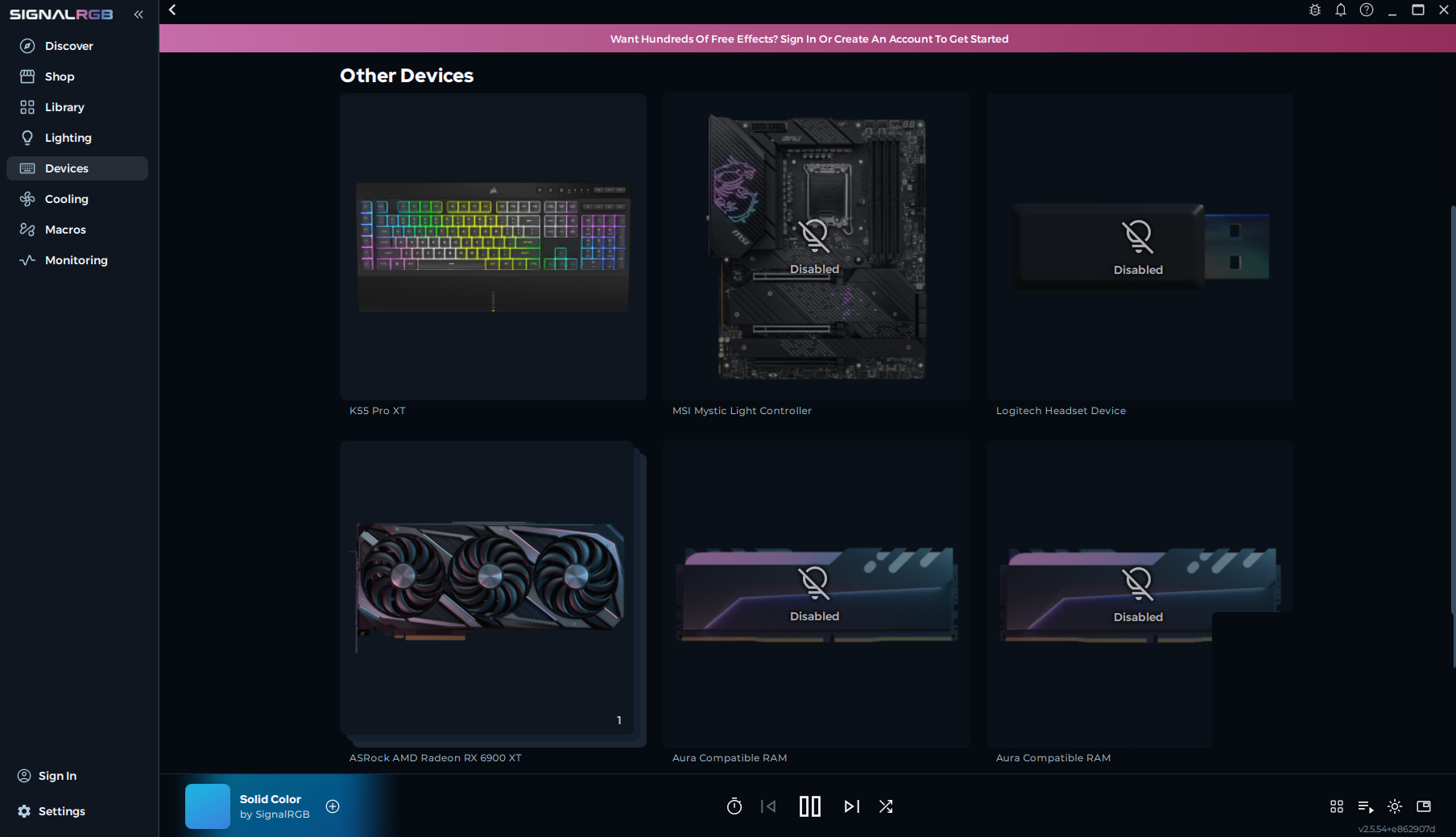The image size is (1456, 837).
Task: Click the sign-in promo banner
Action: [808, 39]
